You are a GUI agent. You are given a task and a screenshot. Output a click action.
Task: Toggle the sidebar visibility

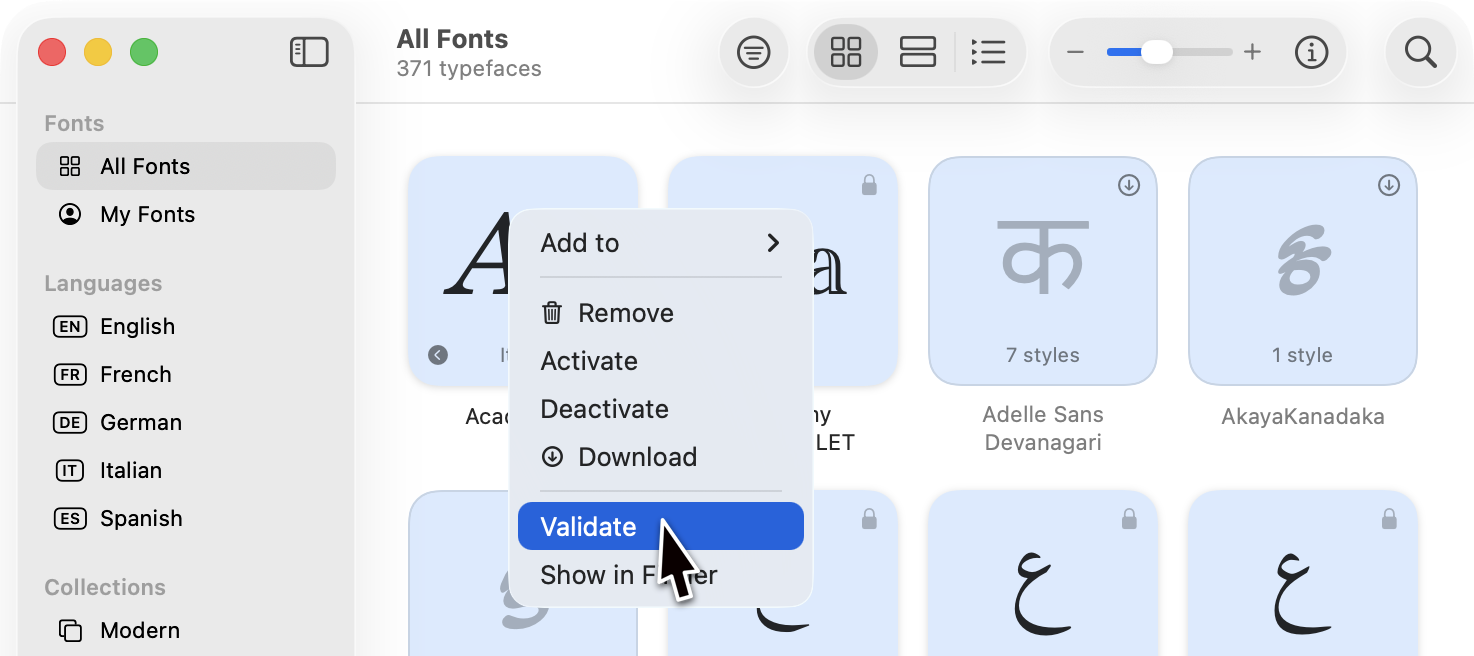point(309,52)
